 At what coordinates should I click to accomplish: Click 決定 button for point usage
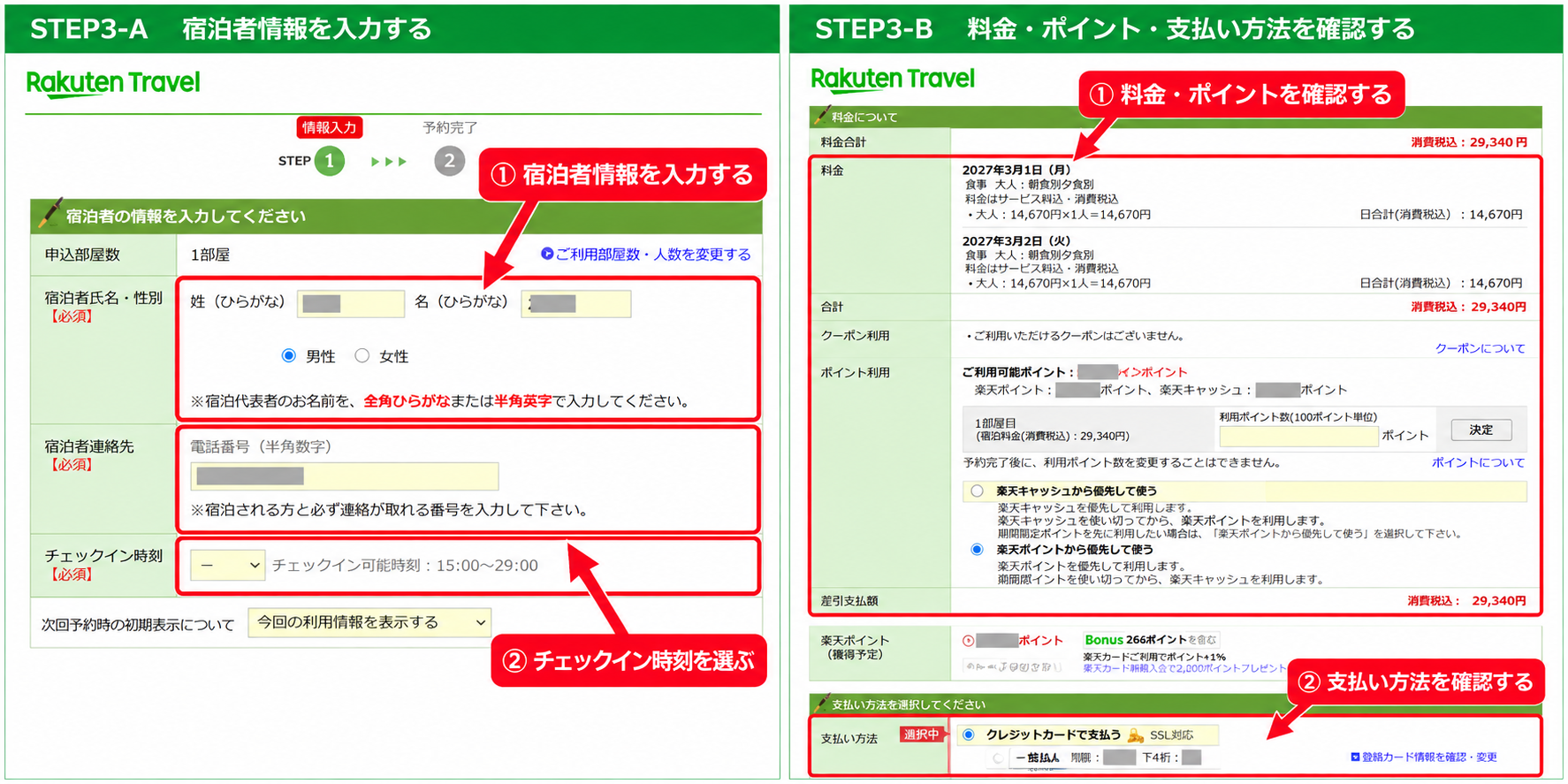pos(1481,430)
